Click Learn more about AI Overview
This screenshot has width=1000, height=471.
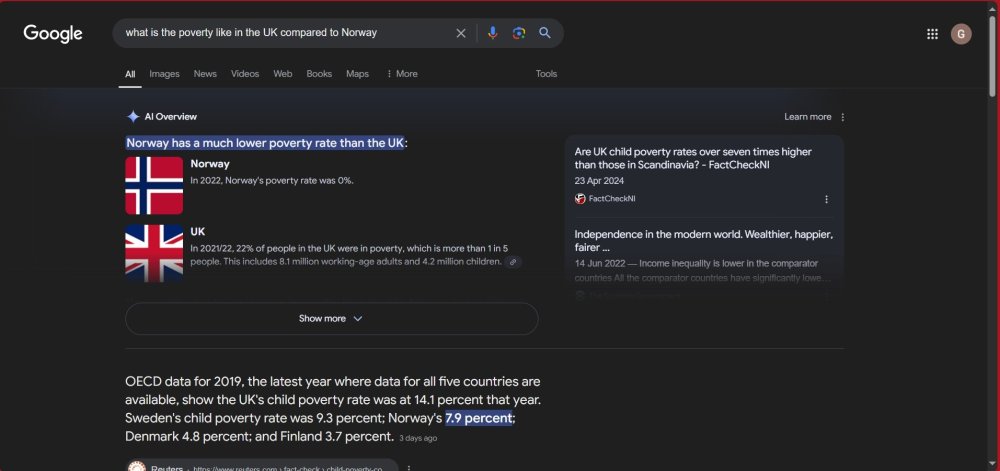coord(807,117)
